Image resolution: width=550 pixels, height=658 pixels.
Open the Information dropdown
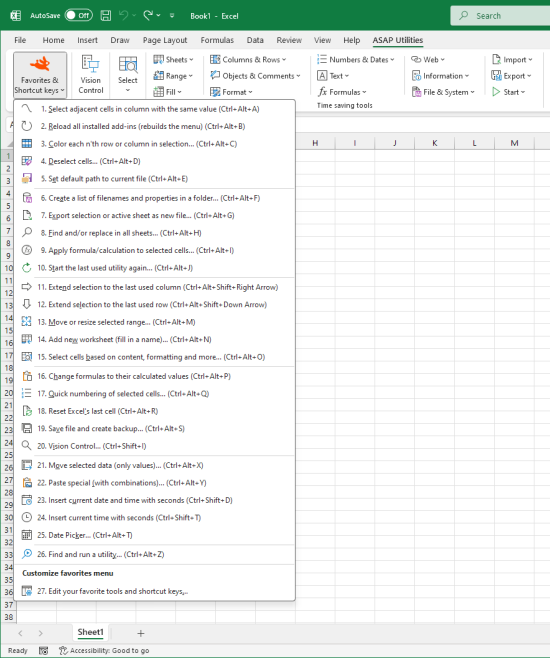pos(441,76)
